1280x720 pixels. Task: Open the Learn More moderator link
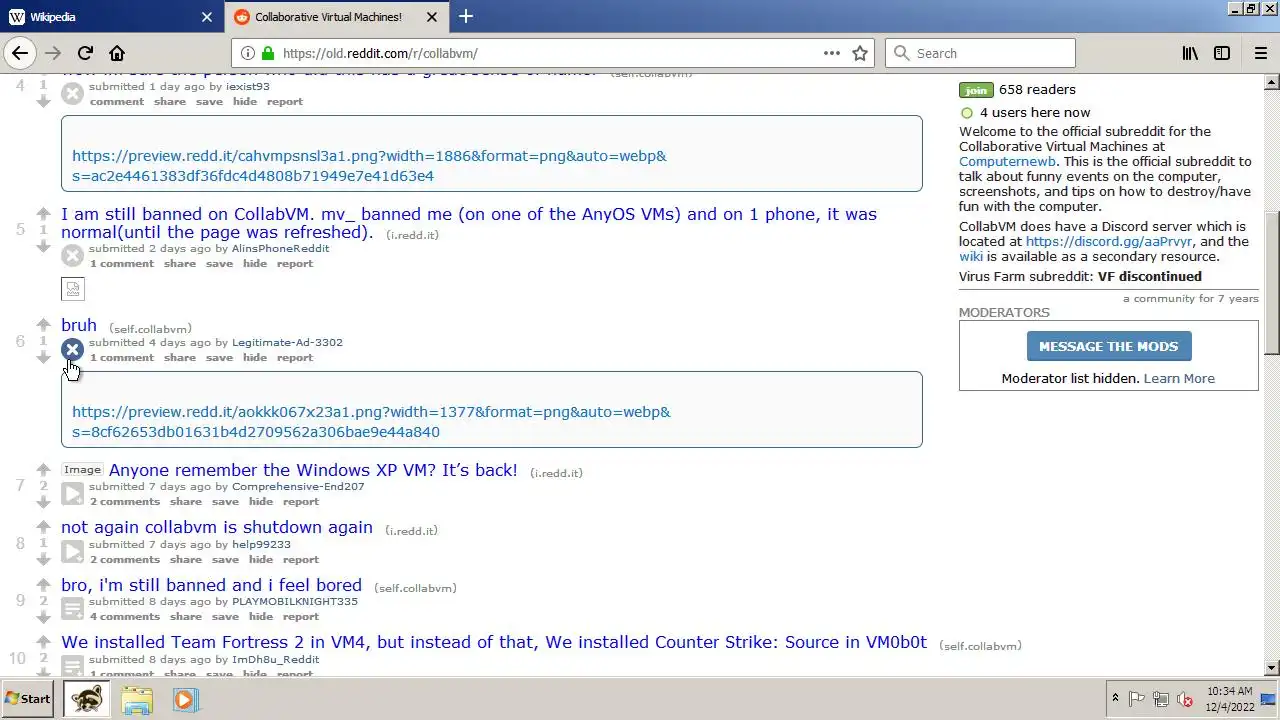pyautogui.click(x=1179, y=378)
